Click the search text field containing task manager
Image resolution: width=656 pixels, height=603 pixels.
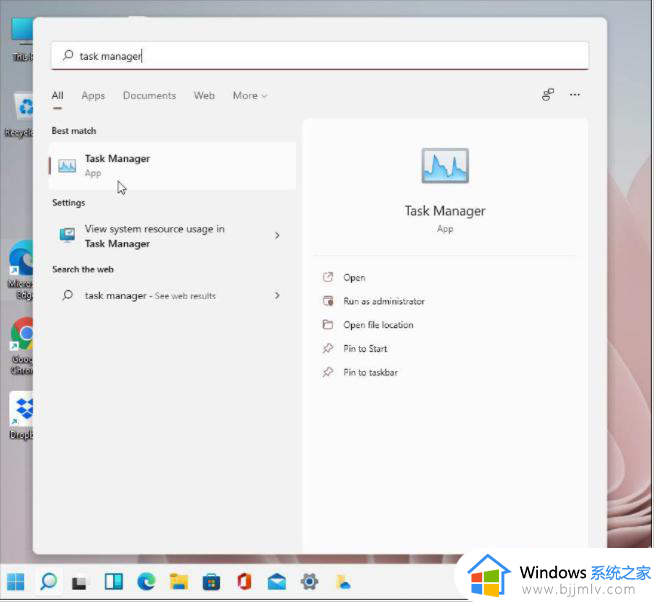(320, 56)
